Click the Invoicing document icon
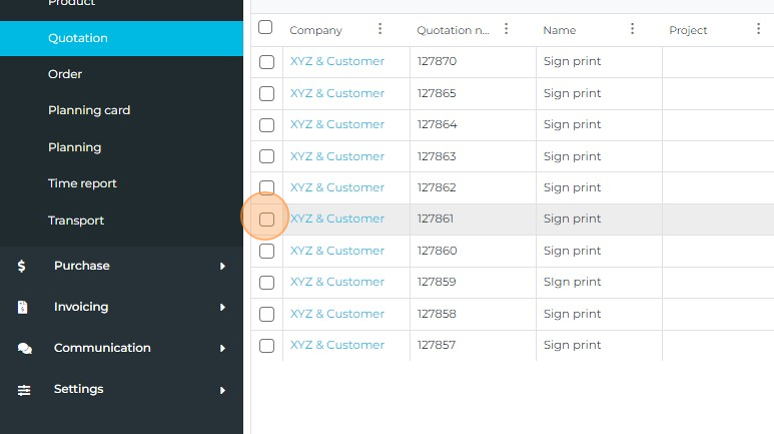The height and width of the screenshot is (434, 774). pos(22,307)
